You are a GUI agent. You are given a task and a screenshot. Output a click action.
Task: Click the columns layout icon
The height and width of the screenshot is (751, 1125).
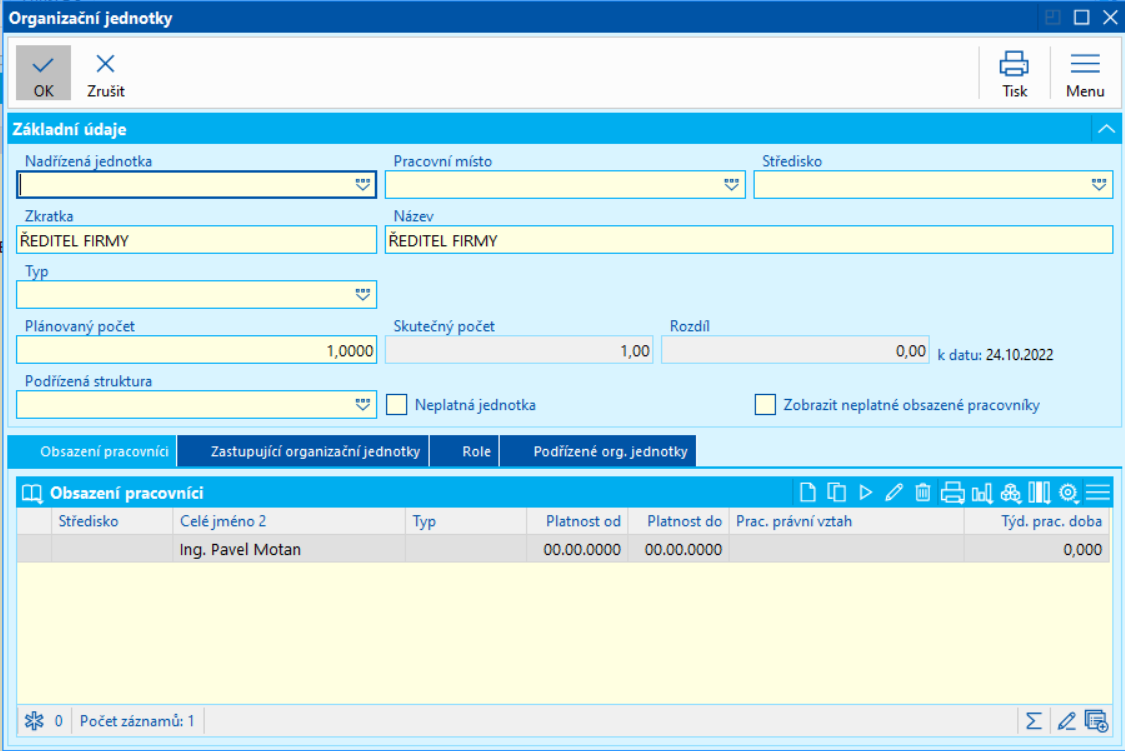pyautogui.click(x=1039, y=492)
